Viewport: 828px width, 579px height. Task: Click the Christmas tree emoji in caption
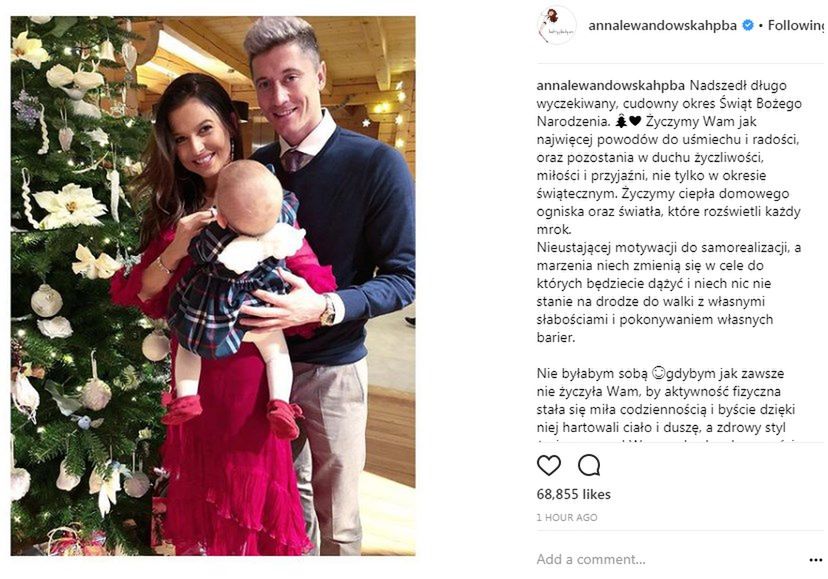[x=622, y=122]
